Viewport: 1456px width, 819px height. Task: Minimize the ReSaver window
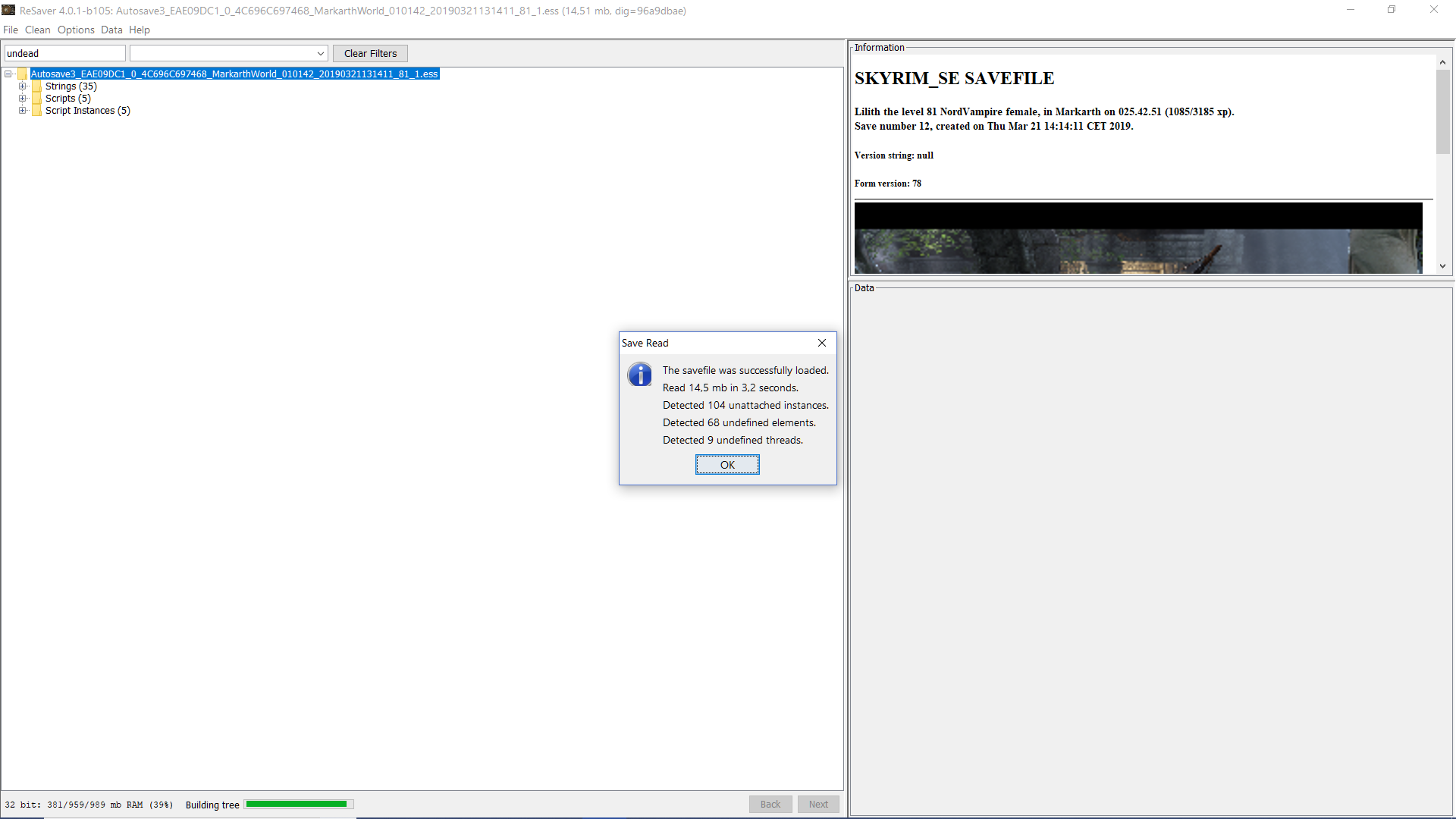1351,10
